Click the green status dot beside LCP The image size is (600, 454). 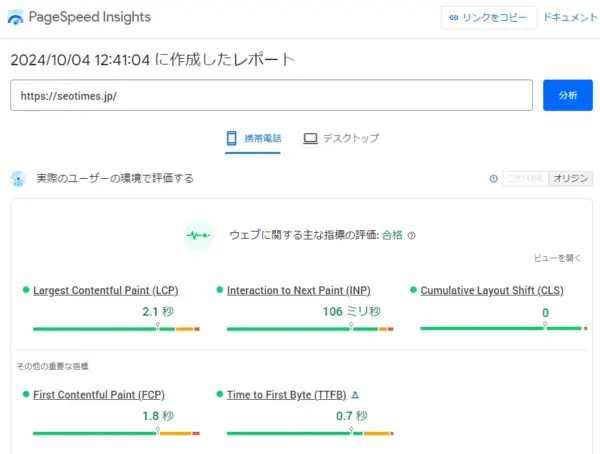coord(26,290)
